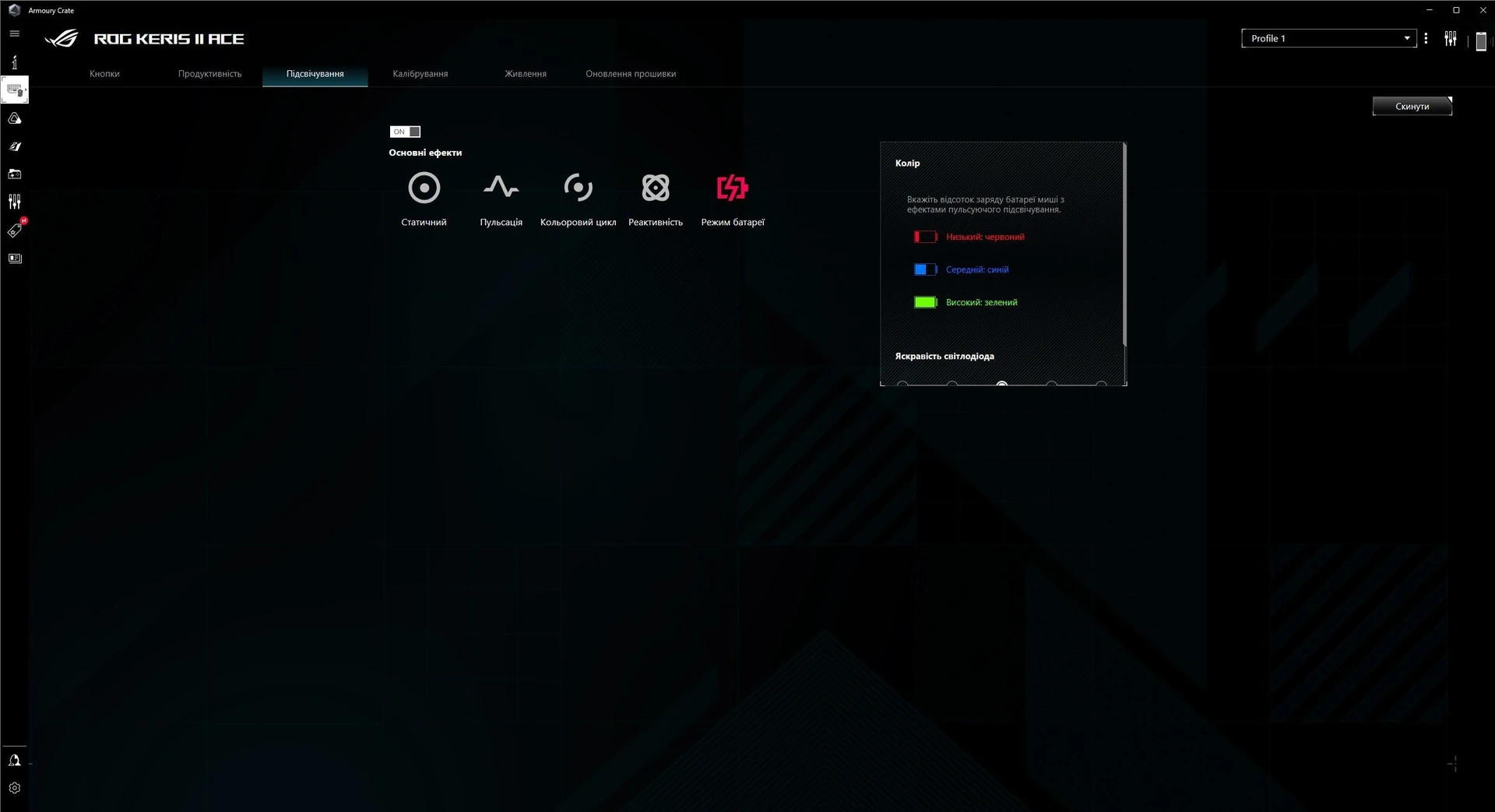Select the Реактивність effect icon
1495x812 pixels.
pyautogui.click(x=655, y=188)
